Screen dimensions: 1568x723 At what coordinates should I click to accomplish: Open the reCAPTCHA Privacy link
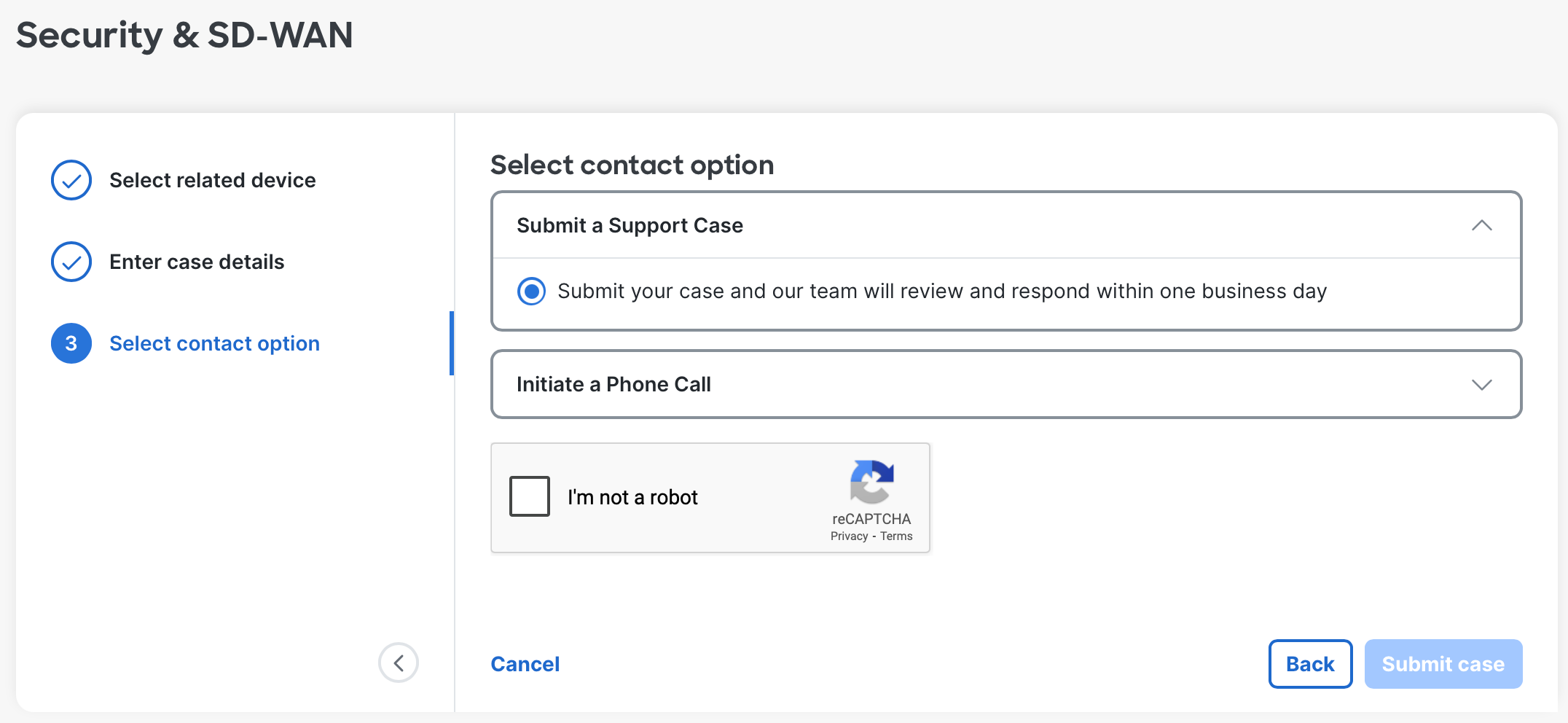pos(850,536)
